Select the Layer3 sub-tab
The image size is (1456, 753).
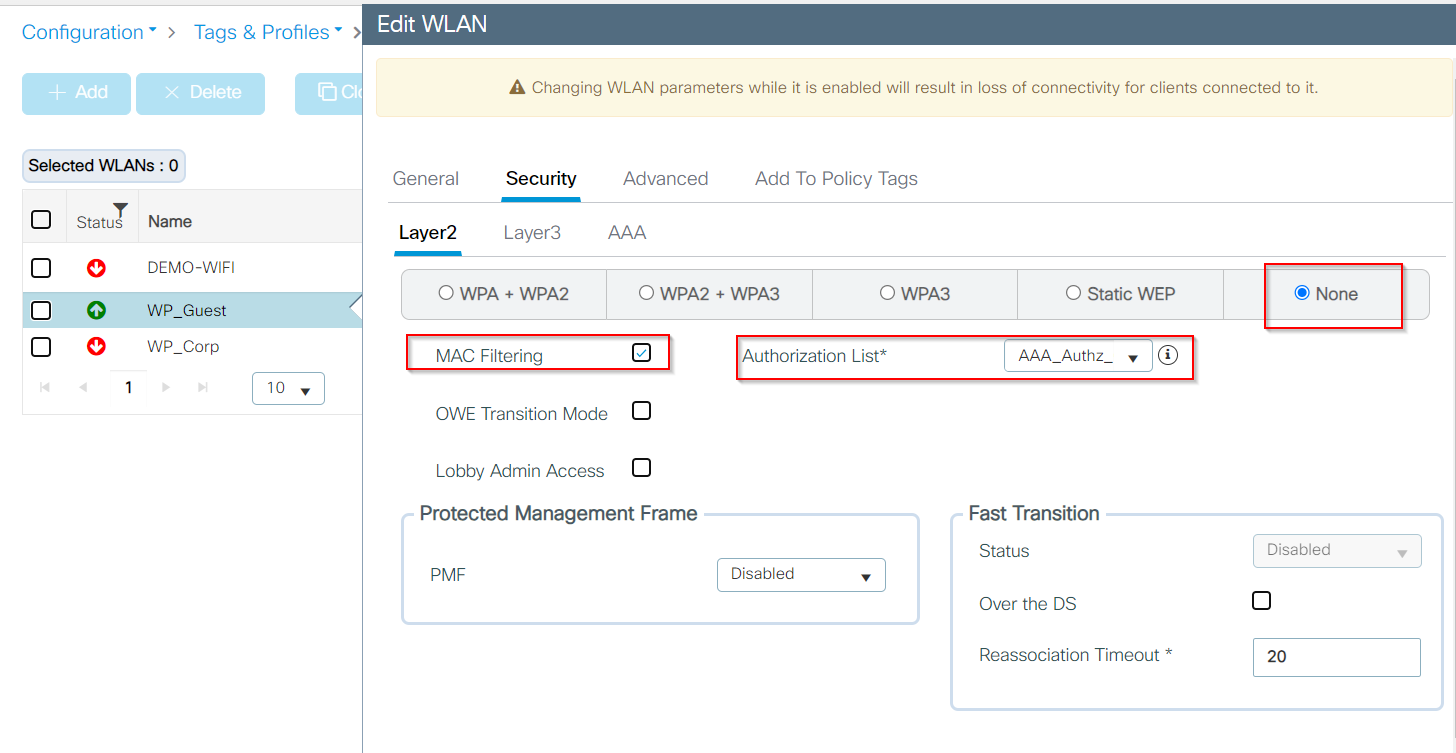532,233
